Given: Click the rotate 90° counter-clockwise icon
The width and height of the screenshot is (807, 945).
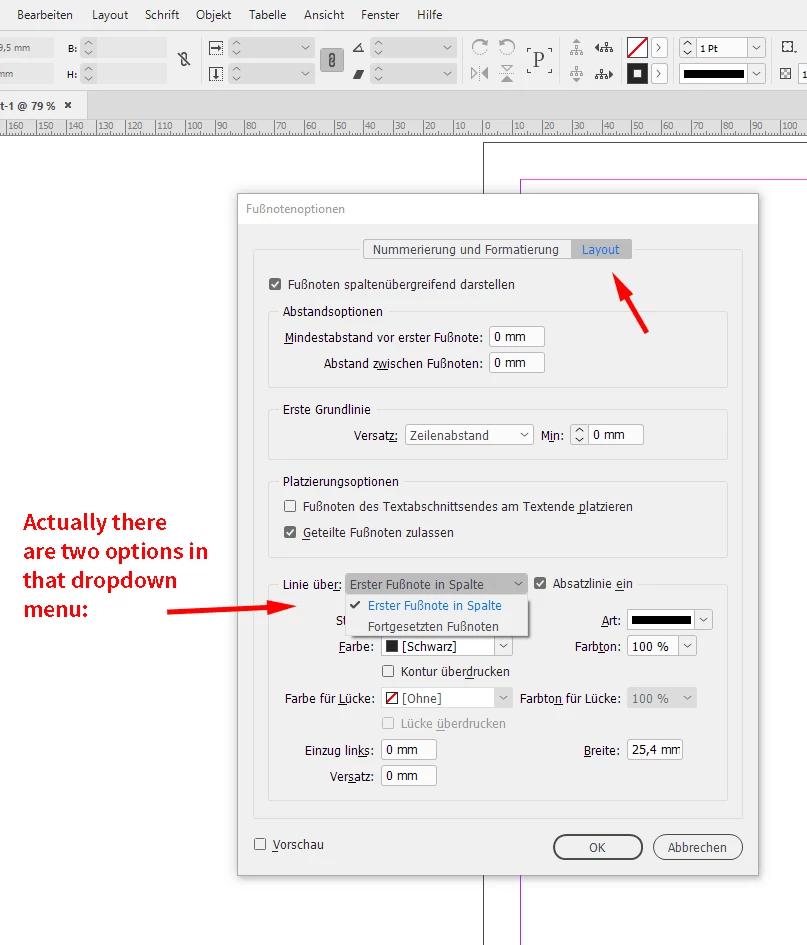Looking at the screenshot, I should [507, 47].
